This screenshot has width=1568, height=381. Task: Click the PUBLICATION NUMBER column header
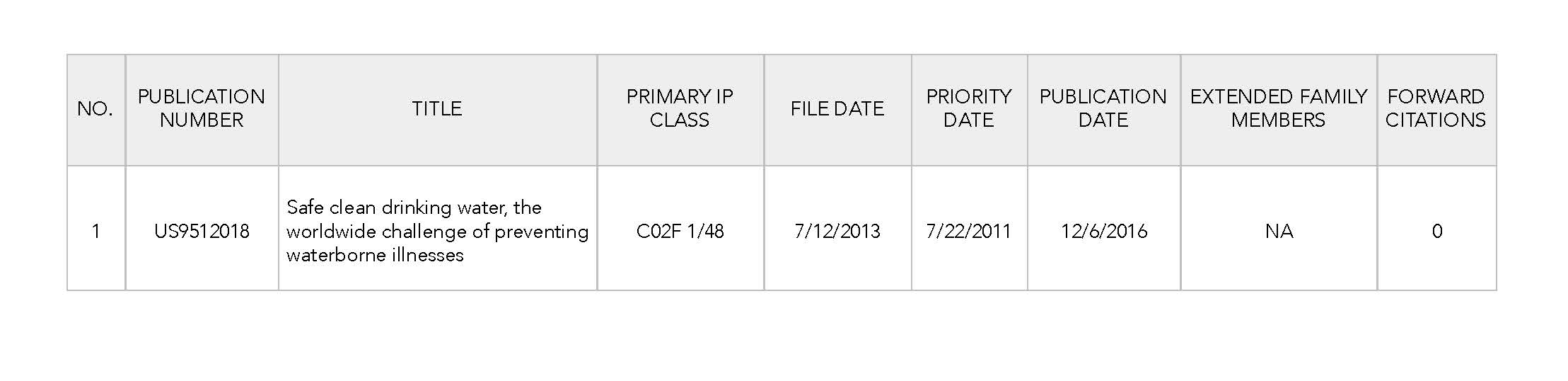pos(202,108)
